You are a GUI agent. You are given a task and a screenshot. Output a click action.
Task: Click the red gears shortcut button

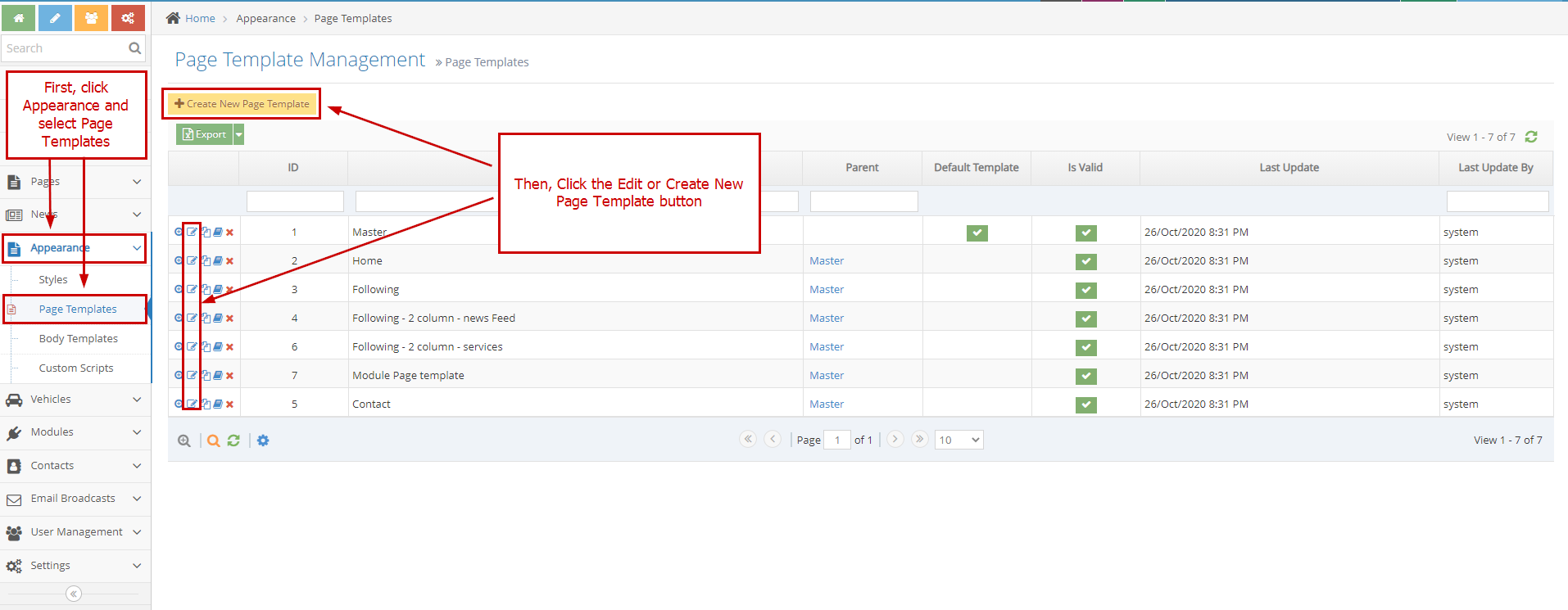(128, 17)
